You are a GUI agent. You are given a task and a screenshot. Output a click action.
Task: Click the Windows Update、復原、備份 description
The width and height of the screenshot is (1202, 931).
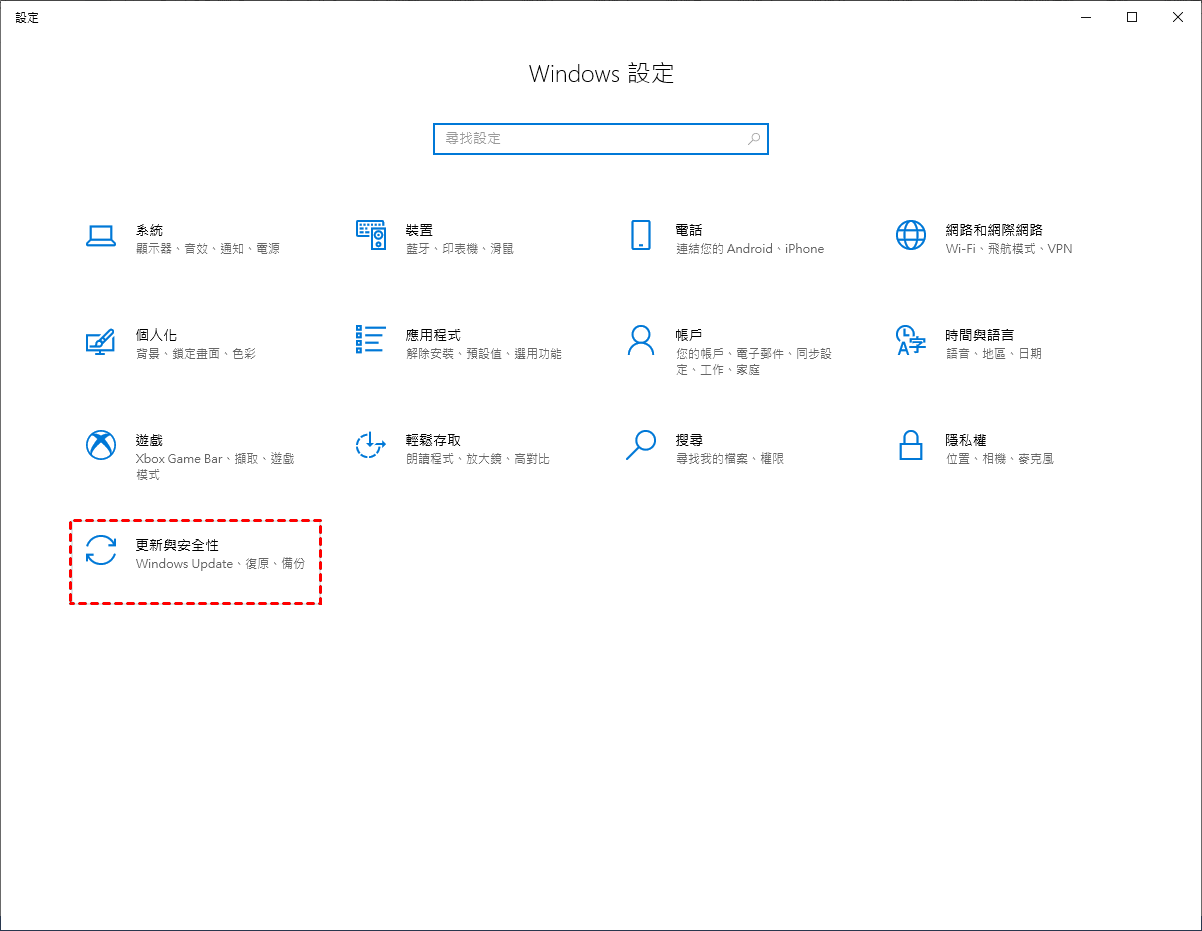tap(220, 564)
